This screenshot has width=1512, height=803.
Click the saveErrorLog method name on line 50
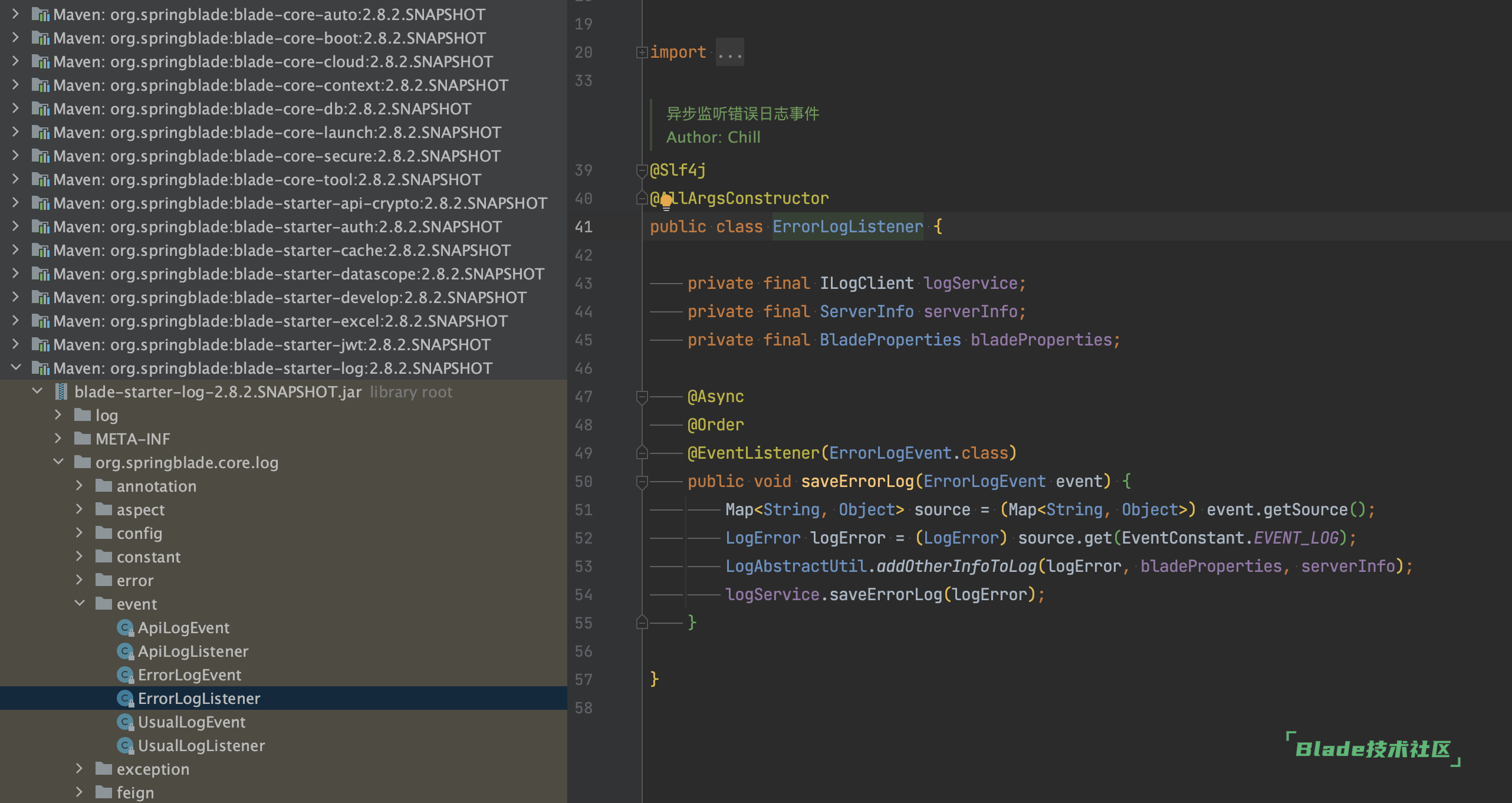(857, 481)
